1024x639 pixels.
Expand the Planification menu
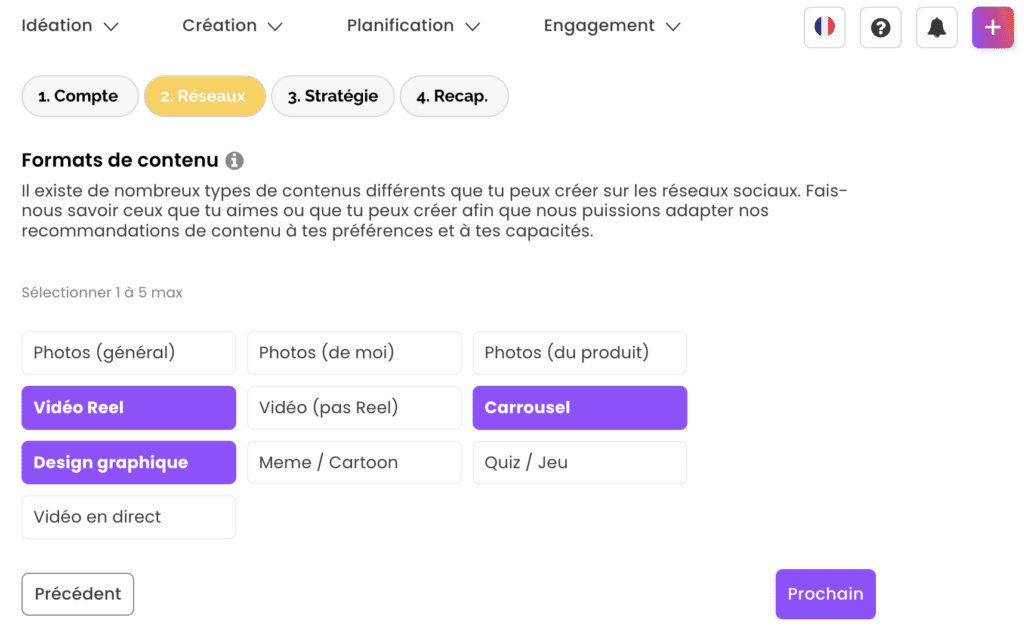(x=413, y=26)
